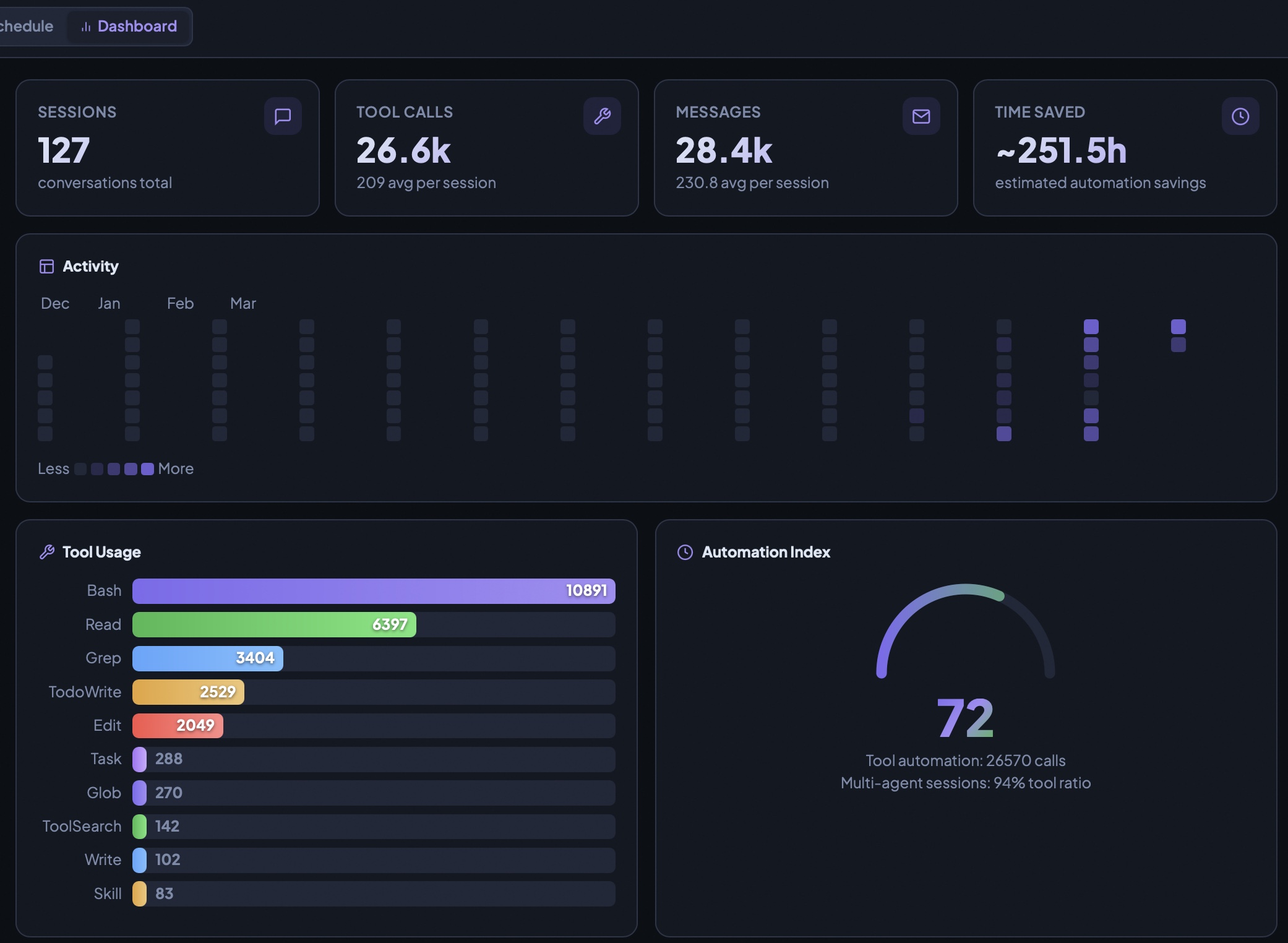The height and width of the screenshot is (943, 1288).
Task: Click 'conversations total' text
Action: pos(105,183)
